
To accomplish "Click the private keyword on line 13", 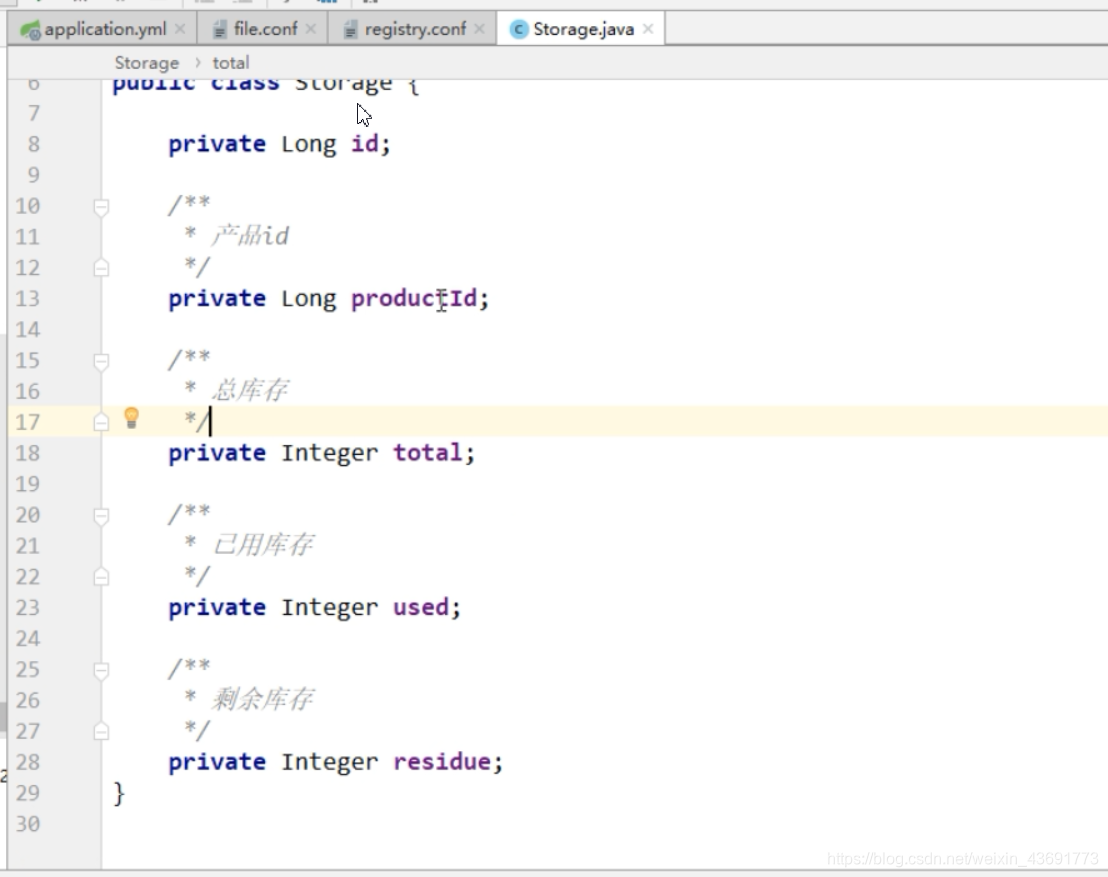I will click(217, 299).
